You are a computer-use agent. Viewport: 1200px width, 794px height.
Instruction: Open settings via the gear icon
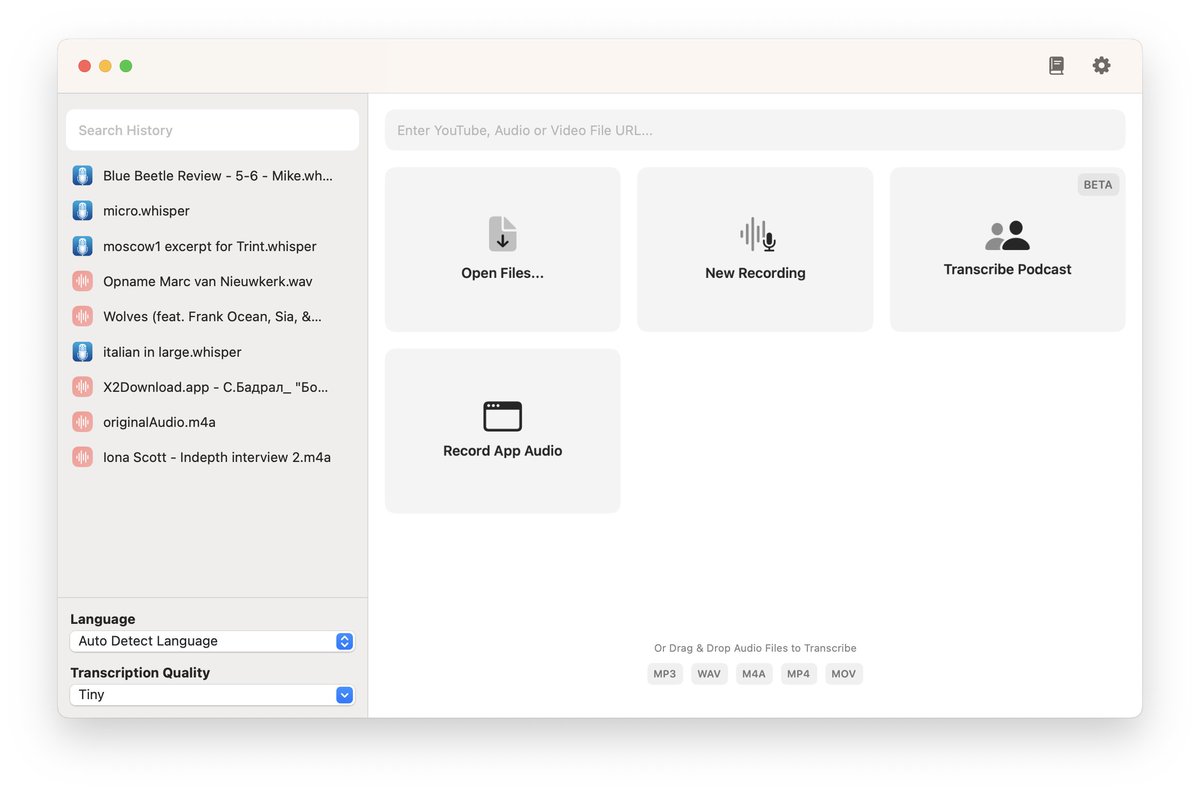[1101, 66]
